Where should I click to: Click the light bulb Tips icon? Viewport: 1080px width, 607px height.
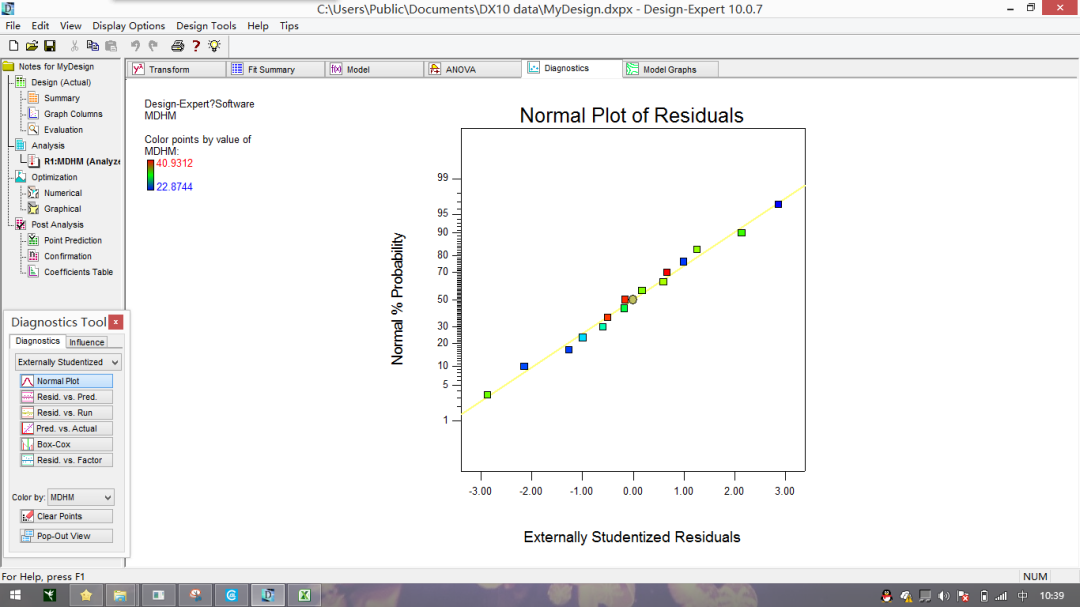point(214,46)
